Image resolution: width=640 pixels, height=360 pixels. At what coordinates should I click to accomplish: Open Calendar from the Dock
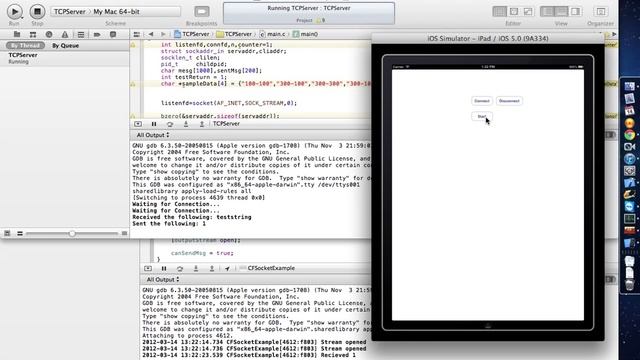[x=629, y=111]
